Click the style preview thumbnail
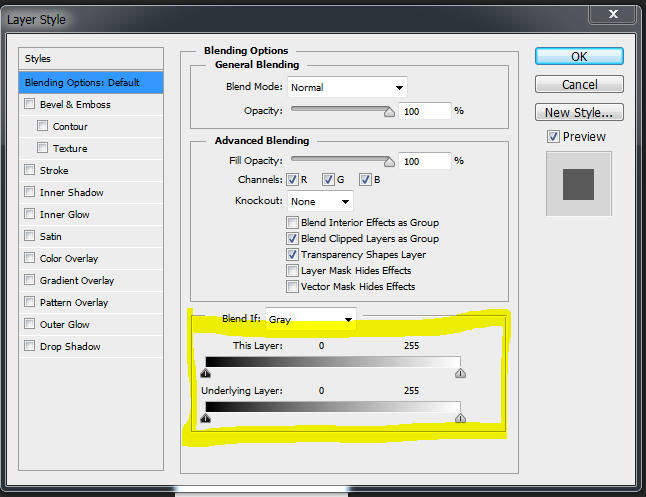The height and width of the screenshot is (497, 646). click(578, 184)
